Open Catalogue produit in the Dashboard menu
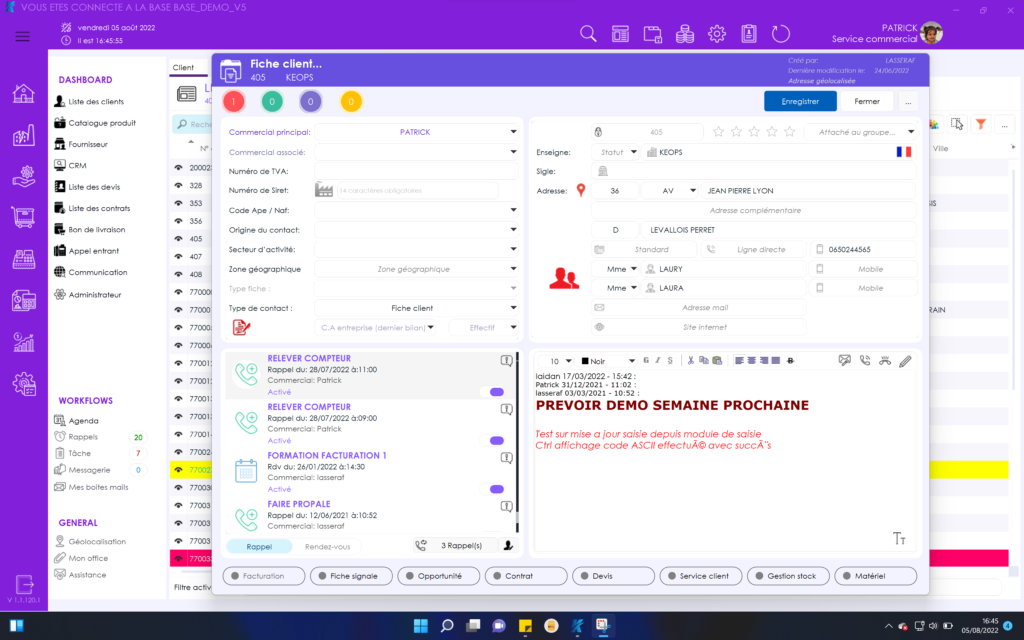1024x640 pixels. 102,123
